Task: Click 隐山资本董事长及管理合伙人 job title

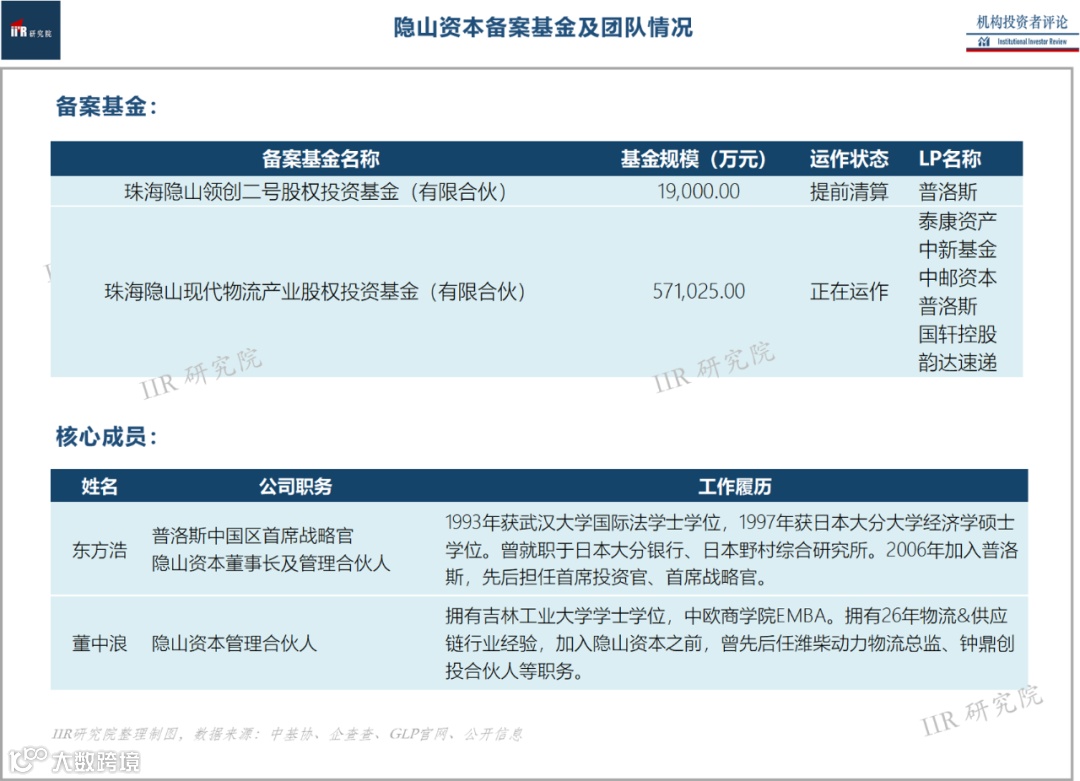Action: [x=271, y=563]
